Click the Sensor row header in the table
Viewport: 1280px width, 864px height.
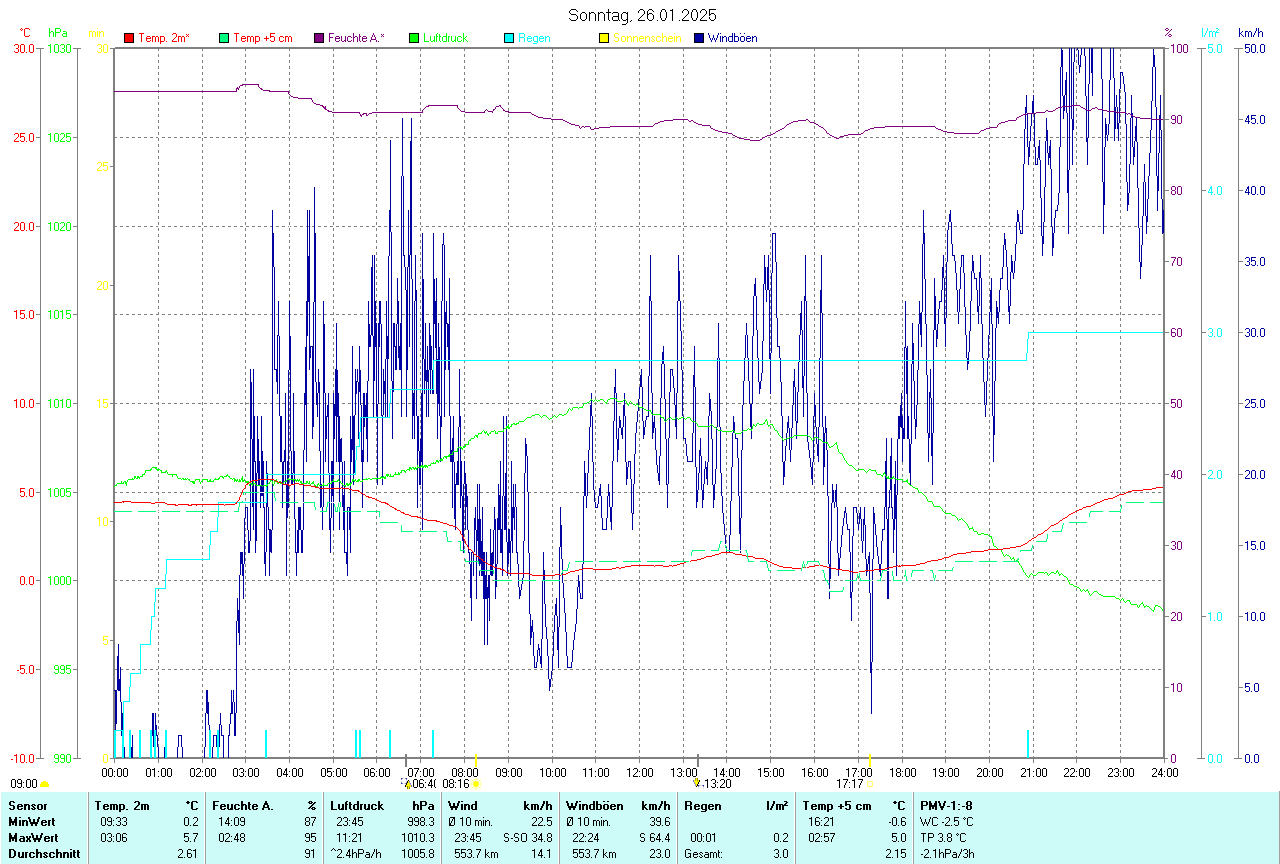[x=27, y=805]
